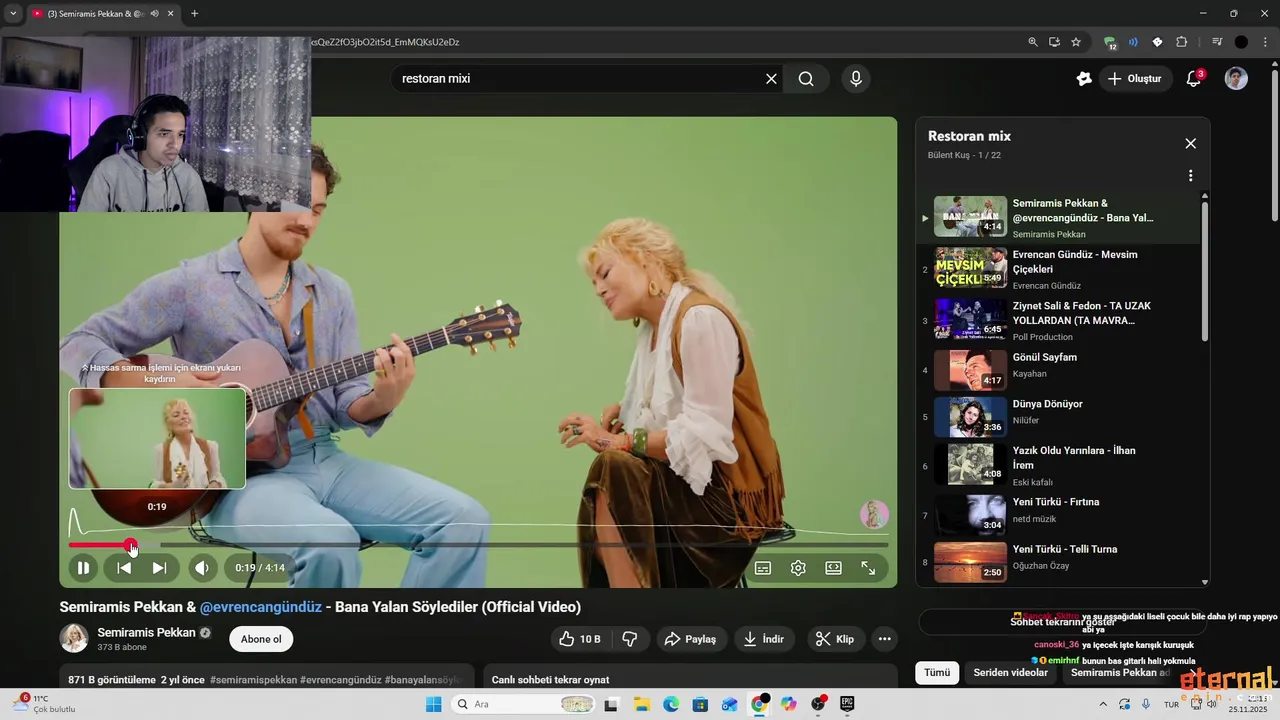Skip to the next video in the player
1280x720 pixels.
point(159,568)
